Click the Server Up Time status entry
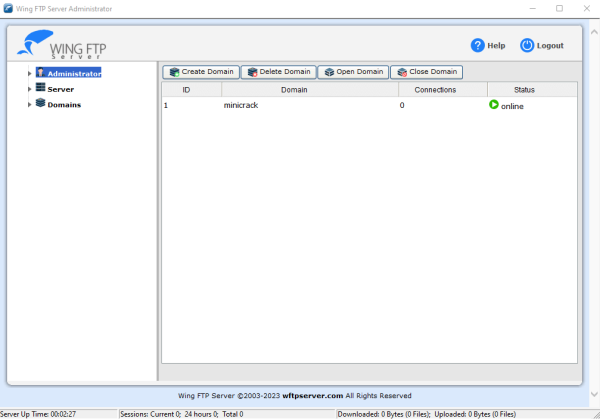 [59, 414]
